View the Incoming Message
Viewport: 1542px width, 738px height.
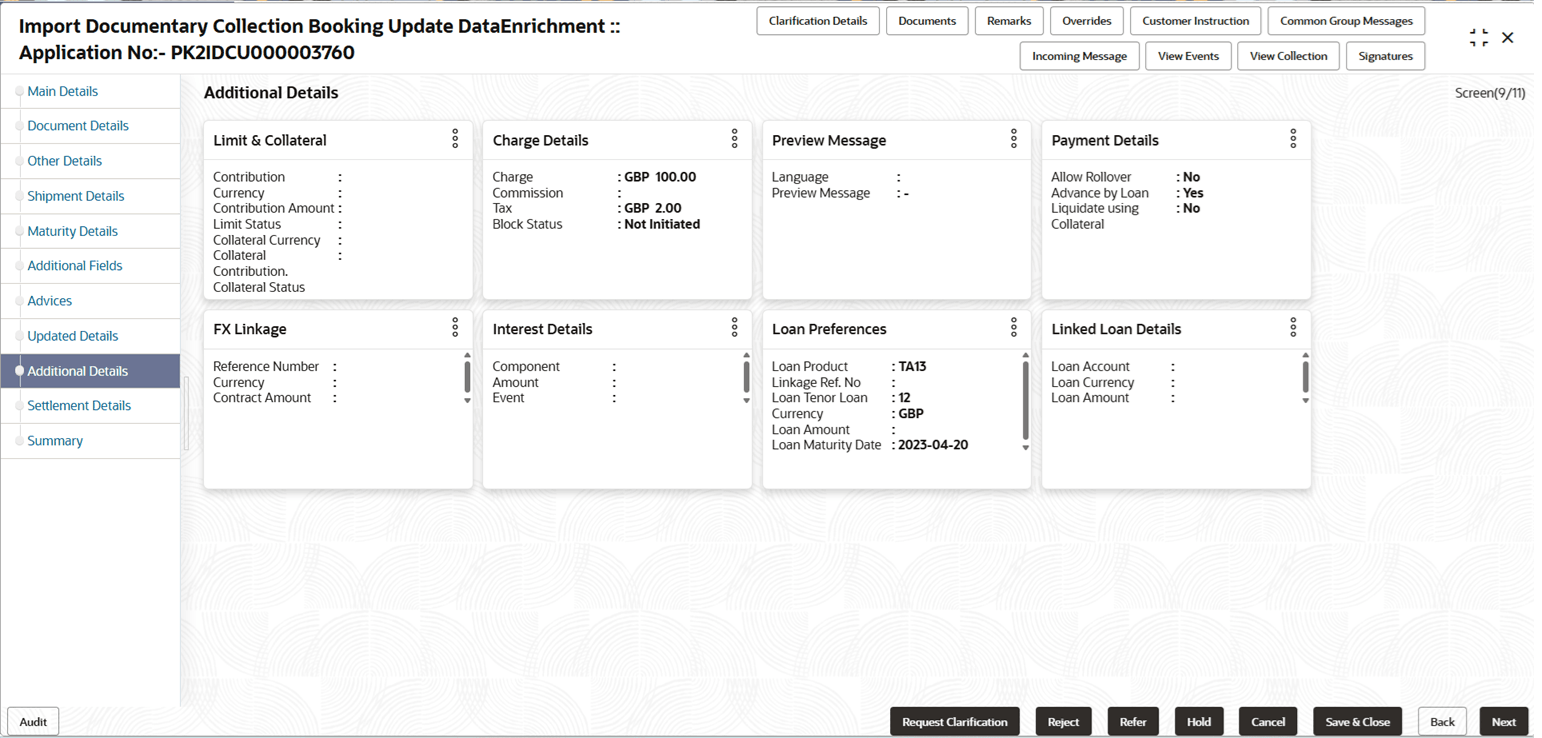coord(1079,56)
